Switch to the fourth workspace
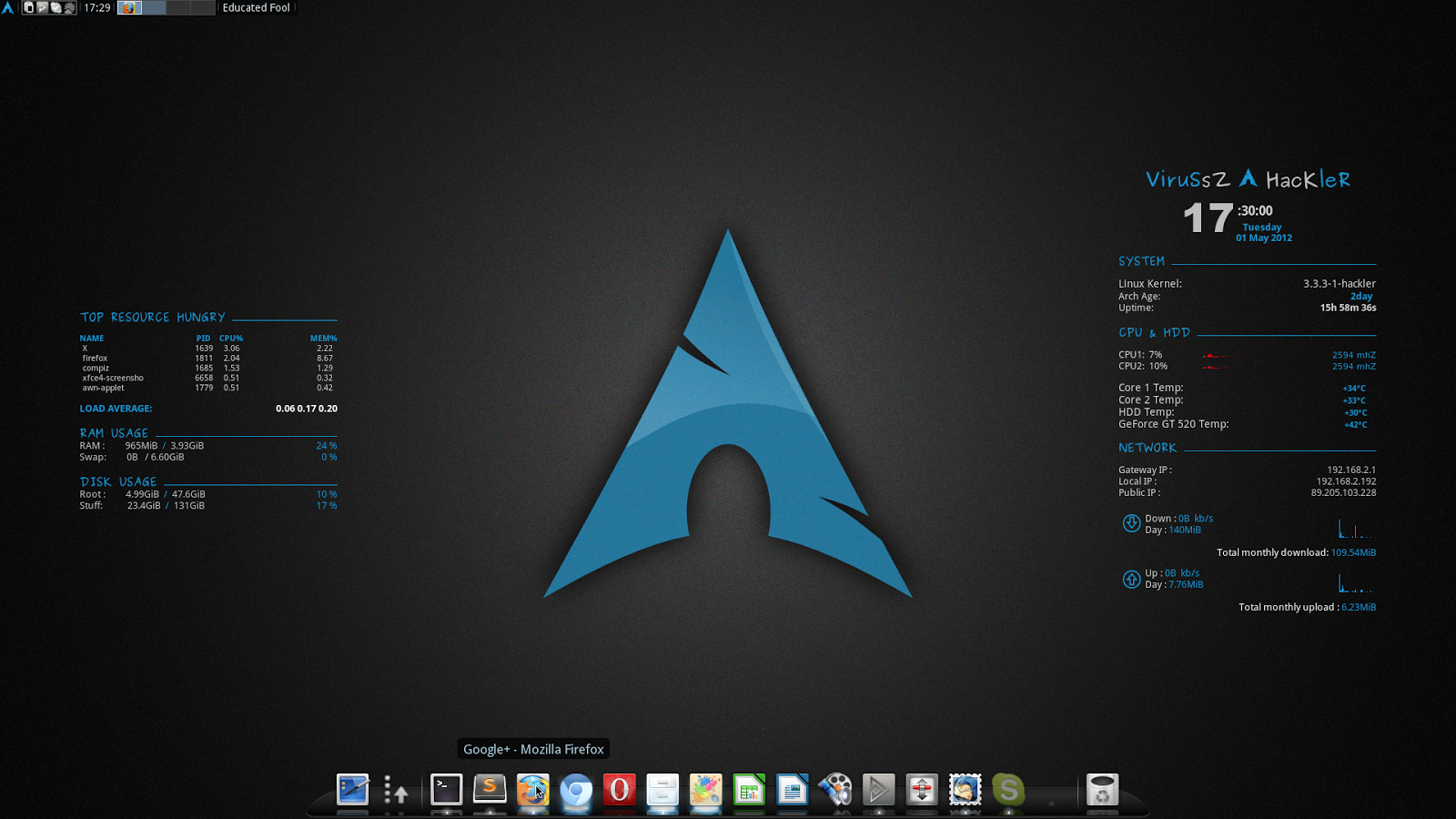This screenshot has height=819, width=1456. click(x=203, y=7)
